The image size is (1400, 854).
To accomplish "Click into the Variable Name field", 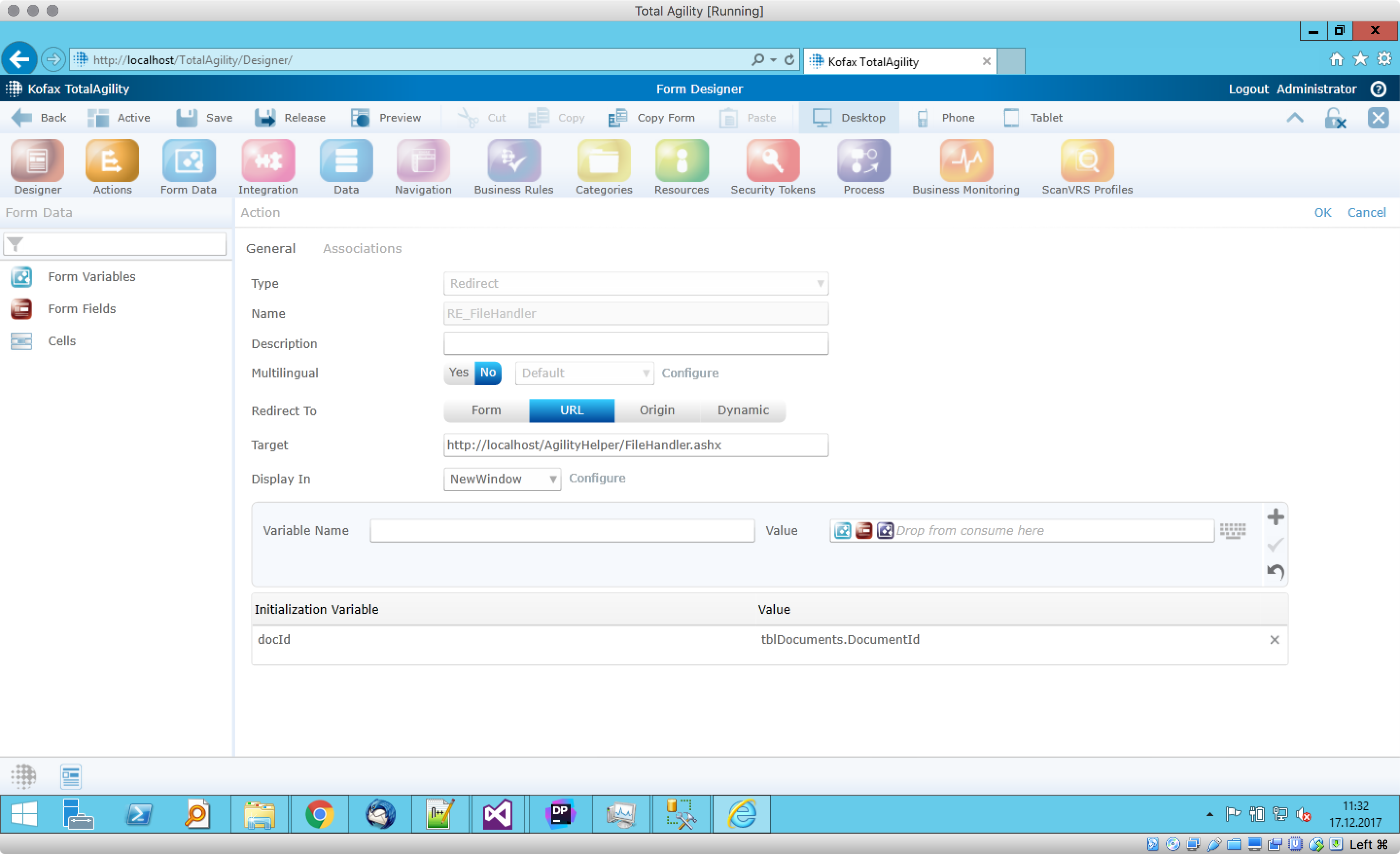I will click(561, 531).
